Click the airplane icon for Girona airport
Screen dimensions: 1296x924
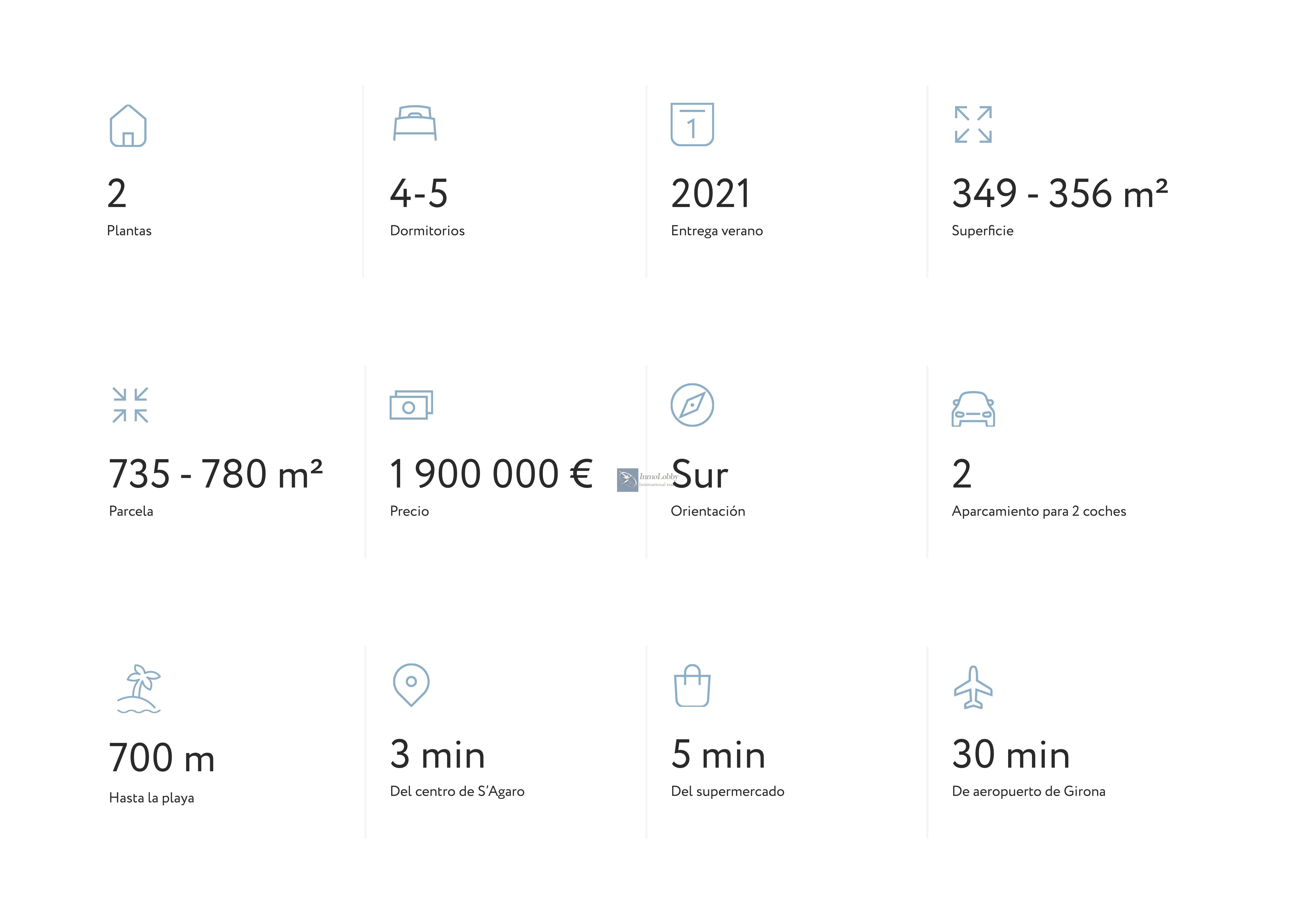[973, 687]
